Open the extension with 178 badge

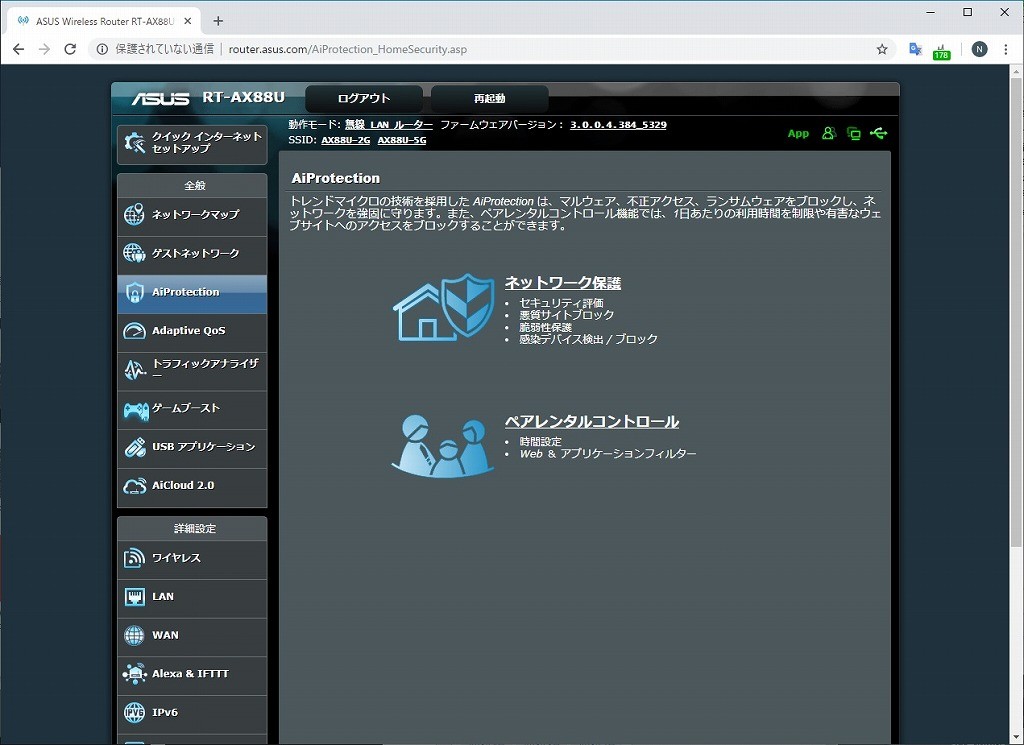tap(941, 50)
